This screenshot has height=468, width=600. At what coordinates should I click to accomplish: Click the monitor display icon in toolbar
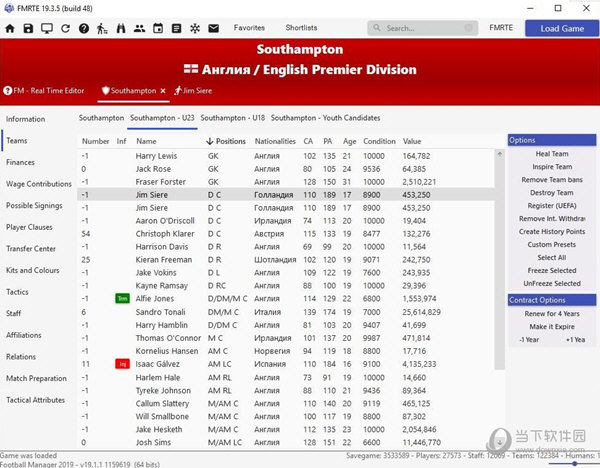[46, 28]
